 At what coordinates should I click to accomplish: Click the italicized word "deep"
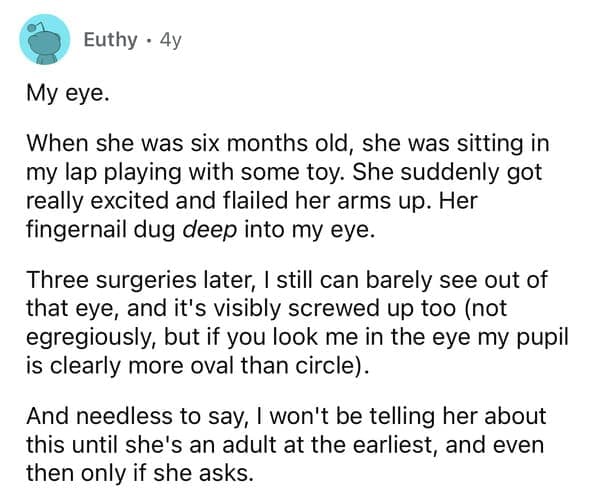[210, 230]
